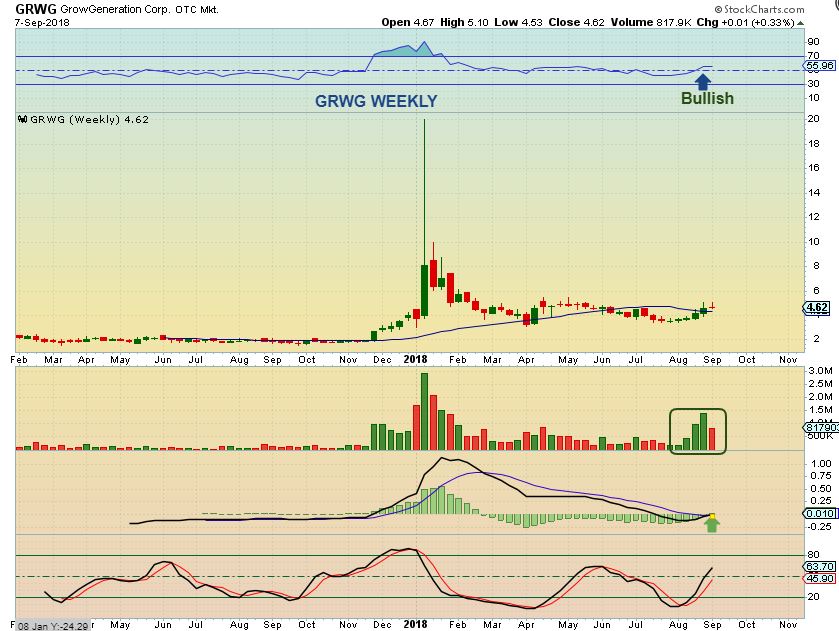Click the 3.0M volume axis label

pos(820,370)
